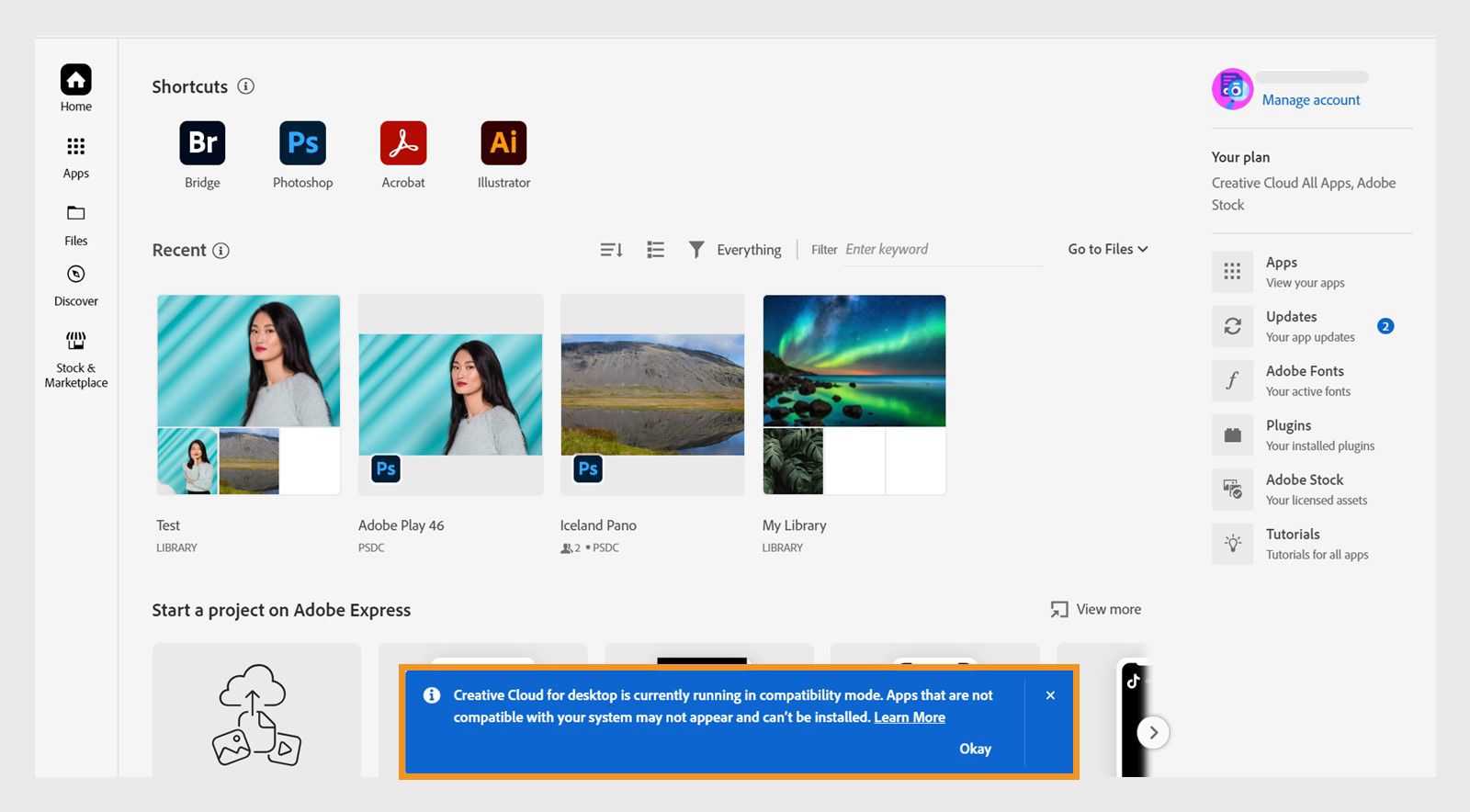Open Tutorials lightbulb icon
The image size is (1470, 812).
point(1233,544)
